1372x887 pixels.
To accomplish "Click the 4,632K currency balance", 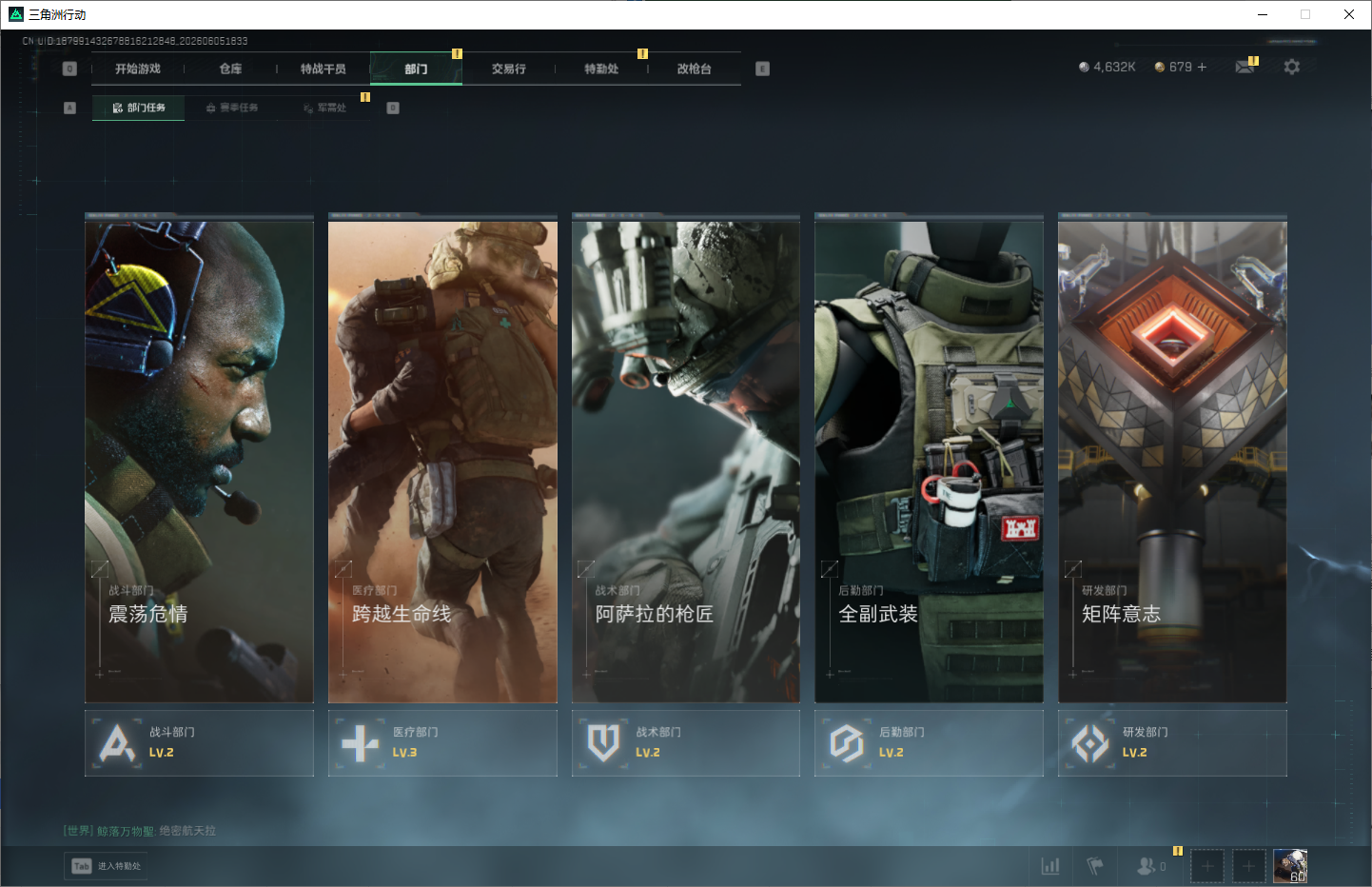I will (1107, 67).
